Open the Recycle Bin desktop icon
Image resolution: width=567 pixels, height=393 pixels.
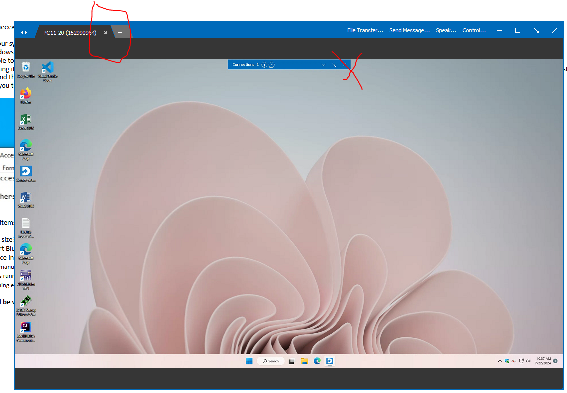pyautogui.click(x=26, y=70)
